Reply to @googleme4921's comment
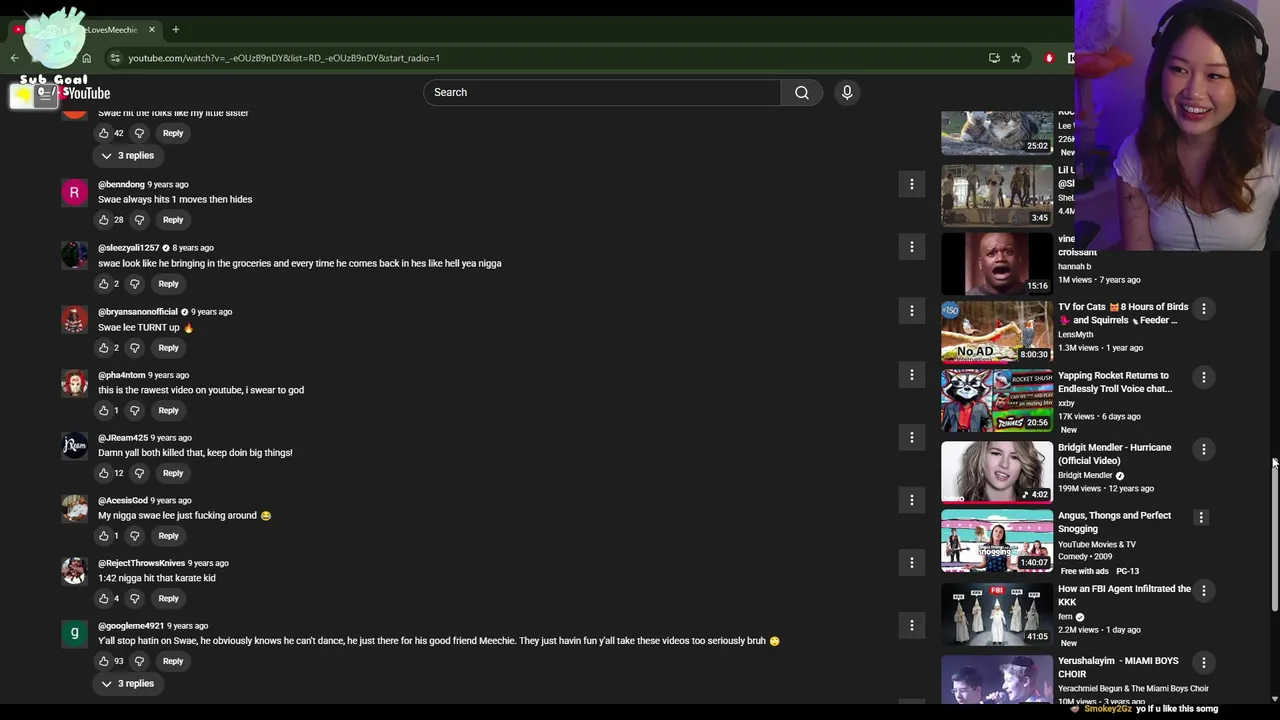Image resolution: width=1280 pixels, height=720 pixels. click(173, 661)
